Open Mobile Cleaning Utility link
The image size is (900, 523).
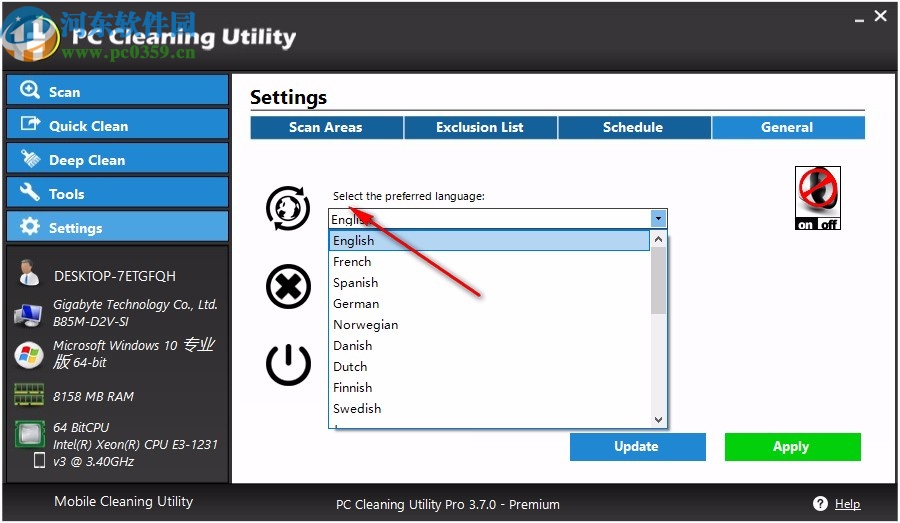(x=123, y=501)
